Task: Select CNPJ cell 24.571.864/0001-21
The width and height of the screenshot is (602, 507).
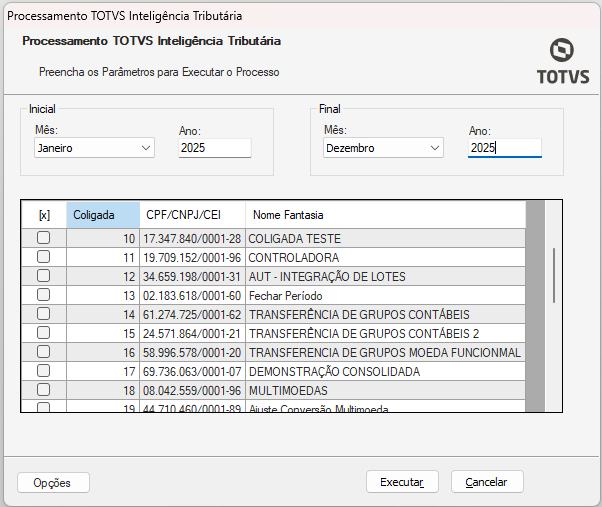Action: coord(192,334)
